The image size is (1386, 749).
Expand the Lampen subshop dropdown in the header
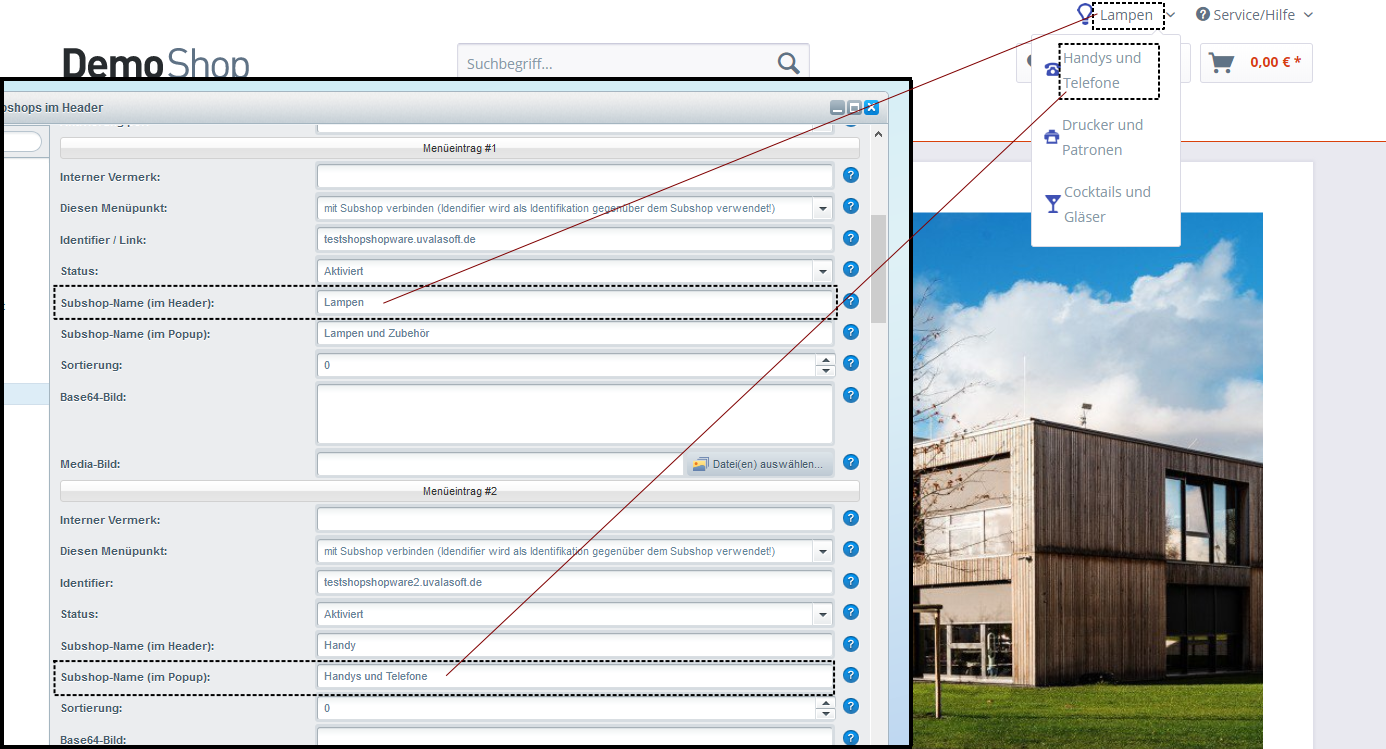(1171, 15)
